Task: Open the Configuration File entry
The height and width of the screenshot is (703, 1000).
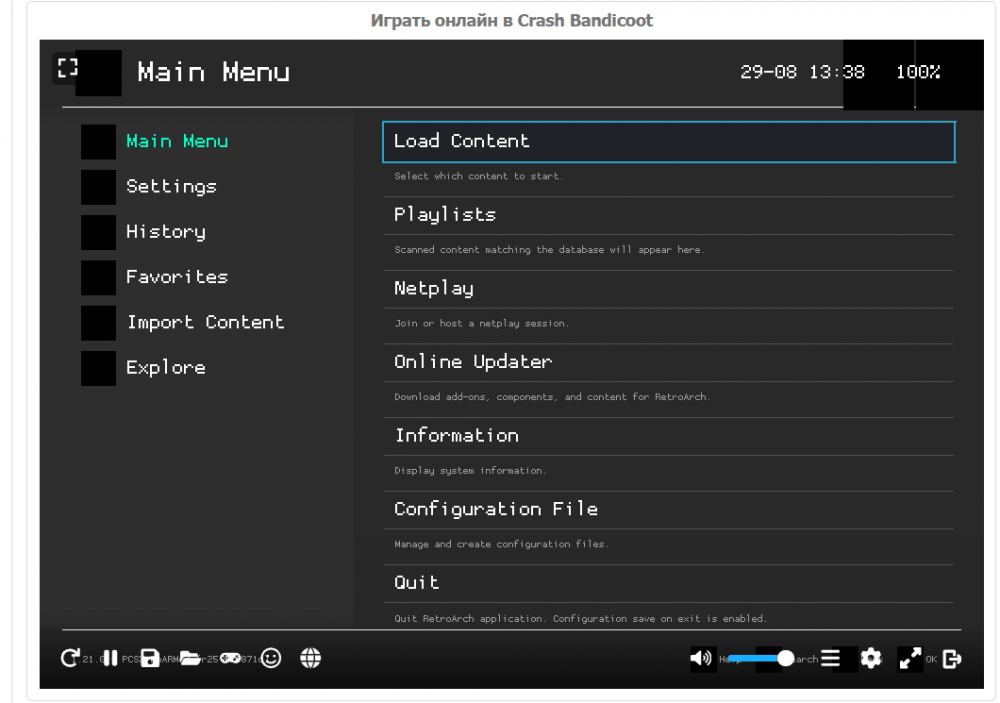Action: (x=669, y=510)
